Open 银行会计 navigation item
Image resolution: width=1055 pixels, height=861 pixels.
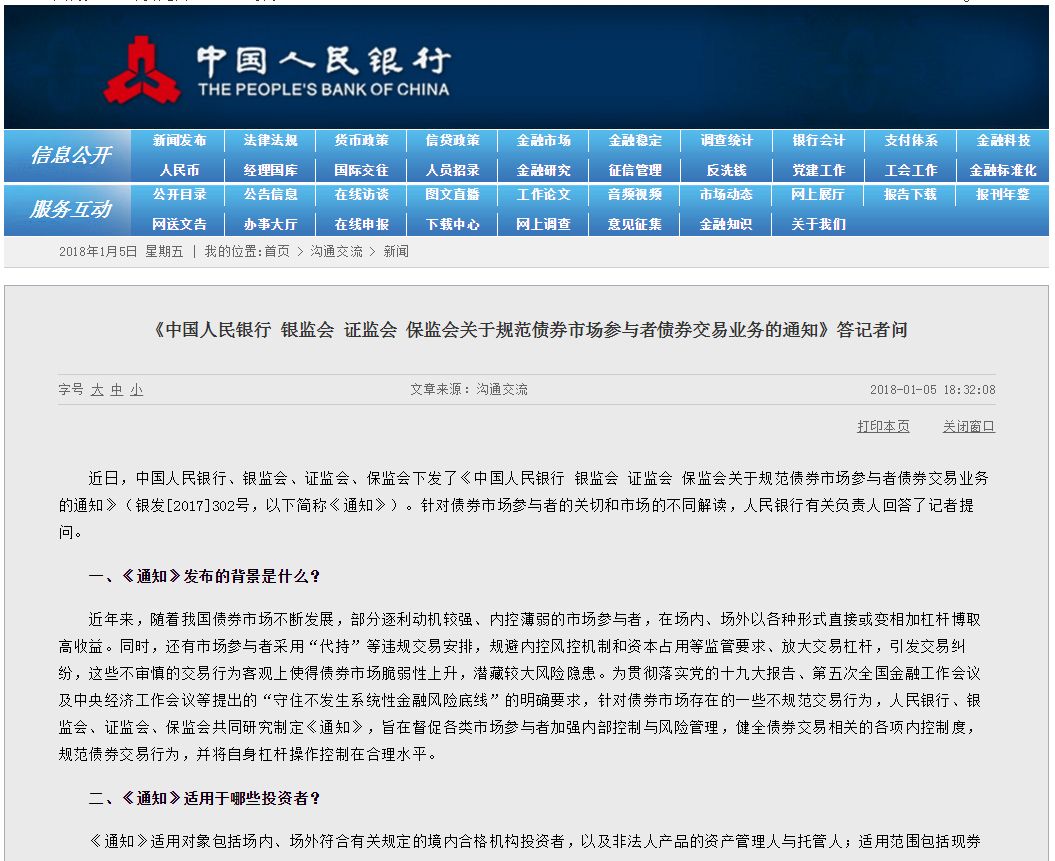pyautogui.click(x=818, y=141)
